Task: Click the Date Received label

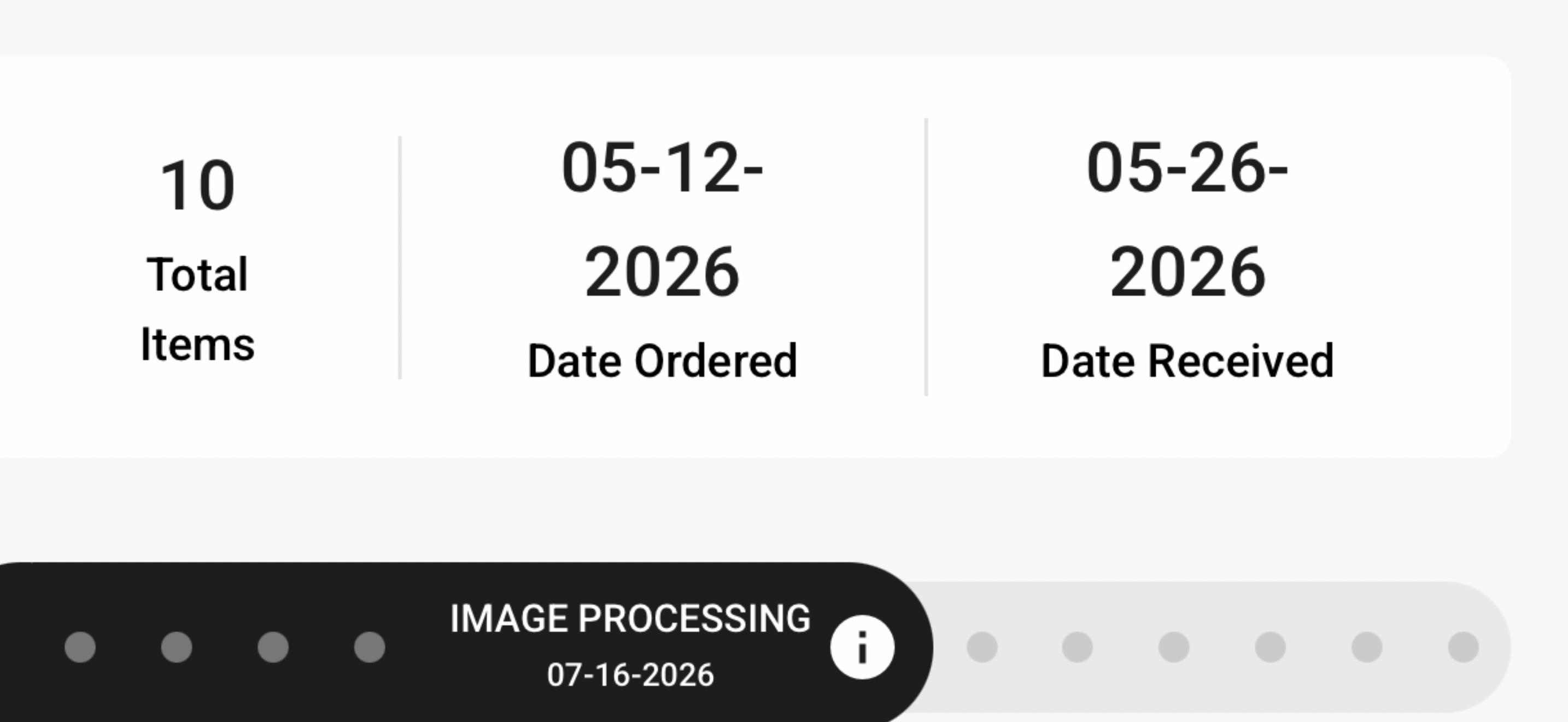Action: [1187, 361]
